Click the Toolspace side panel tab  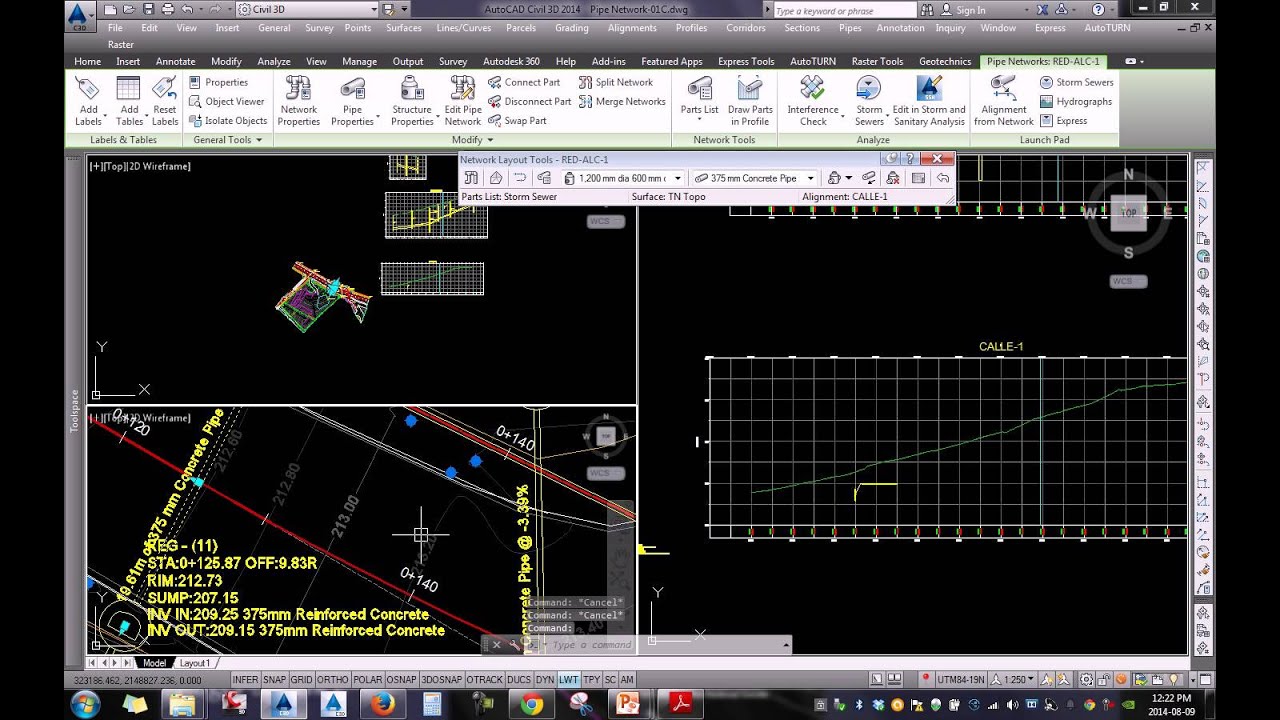pos(74,410)
